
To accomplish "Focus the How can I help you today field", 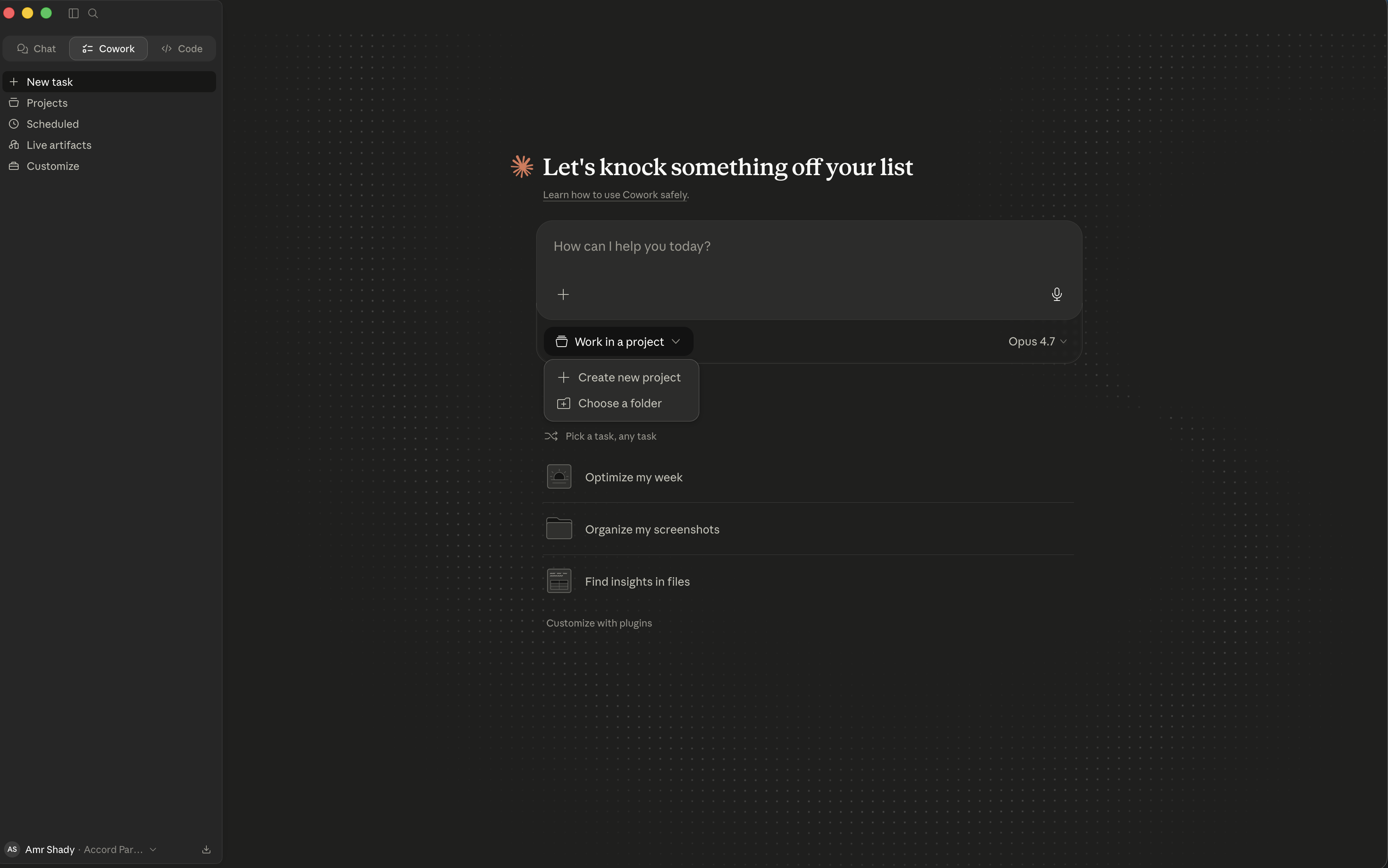I will (809, 247).
